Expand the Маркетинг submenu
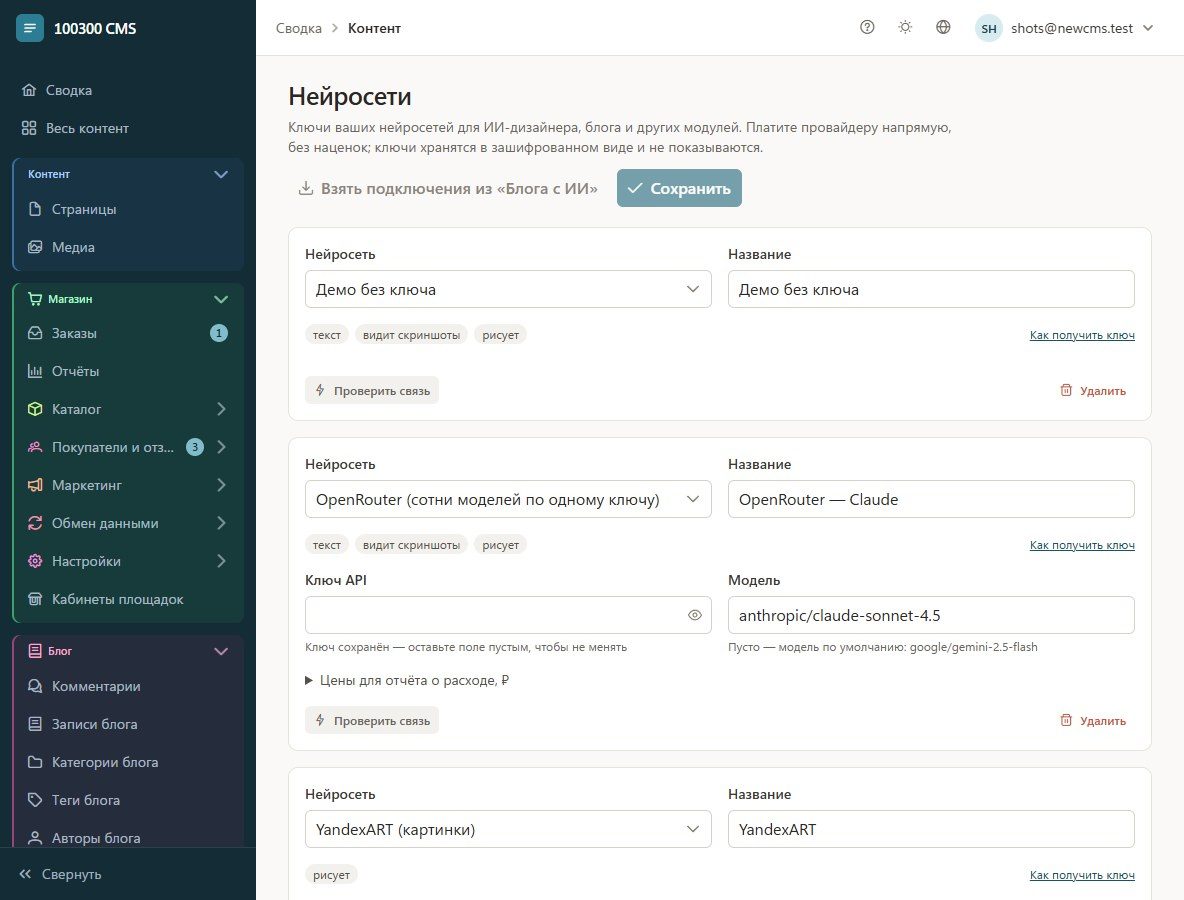 coord(220,485)
